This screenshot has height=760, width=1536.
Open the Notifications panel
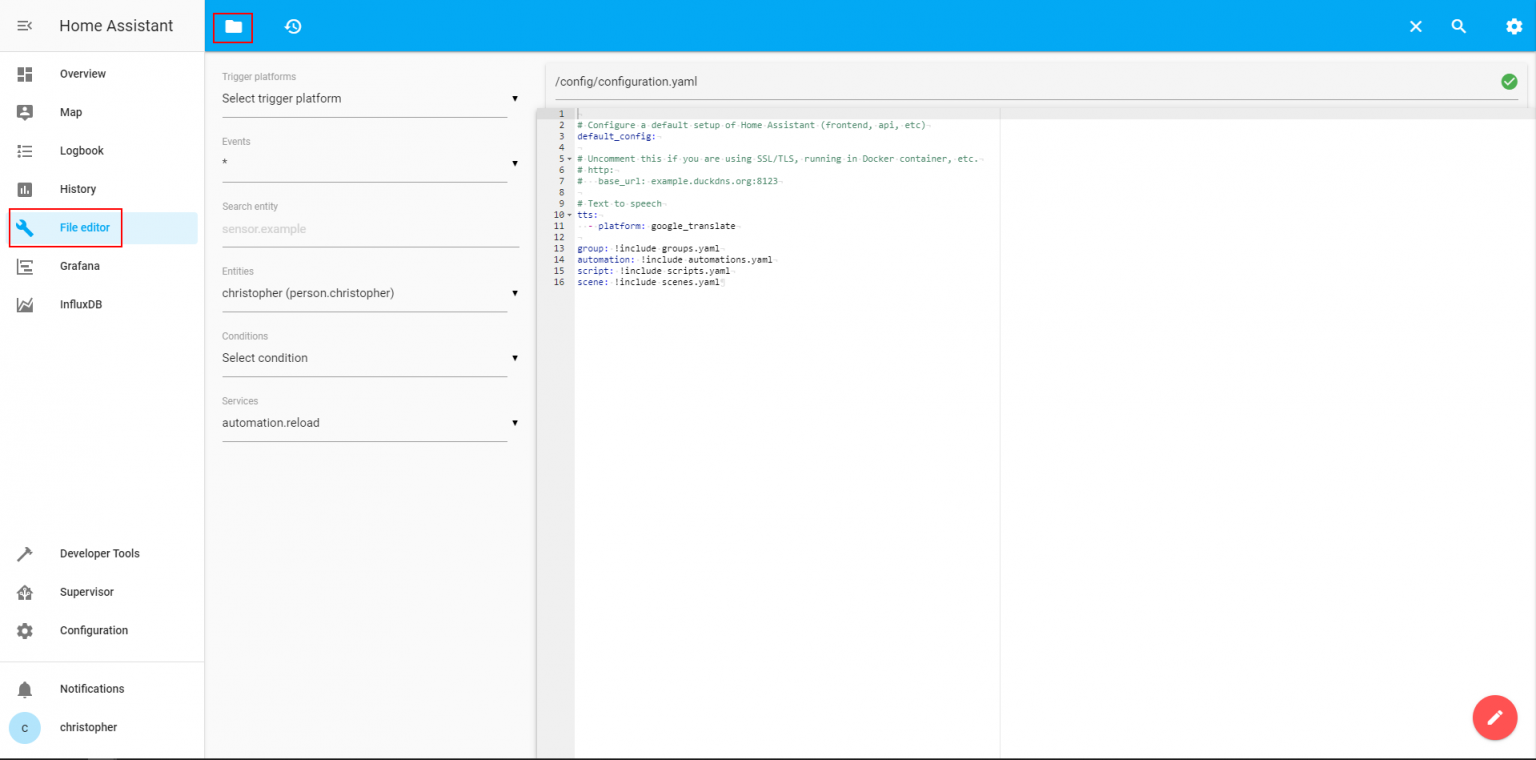pos(91,688)
